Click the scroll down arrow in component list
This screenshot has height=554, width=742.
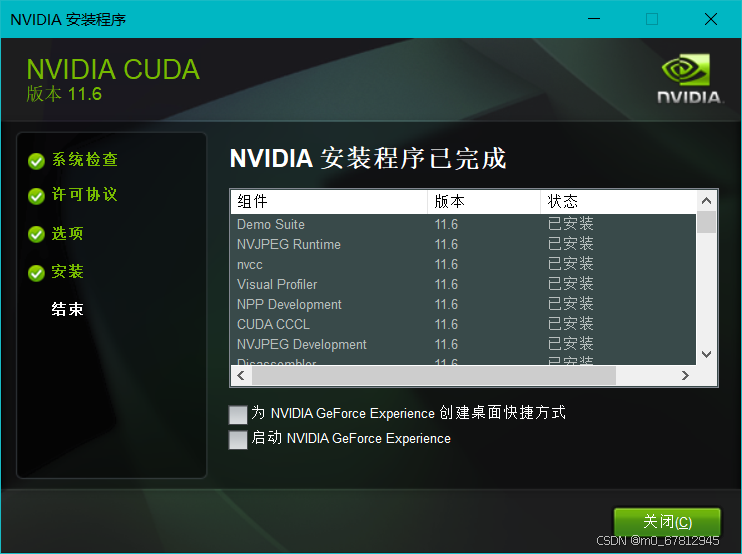pyautogui.click(x=706, y=354)
